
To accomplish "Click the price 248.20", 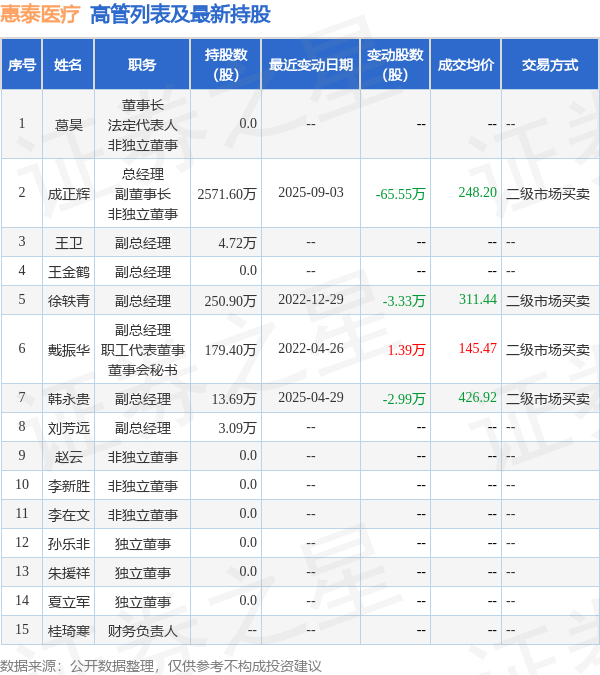I will tap(477, 192).
